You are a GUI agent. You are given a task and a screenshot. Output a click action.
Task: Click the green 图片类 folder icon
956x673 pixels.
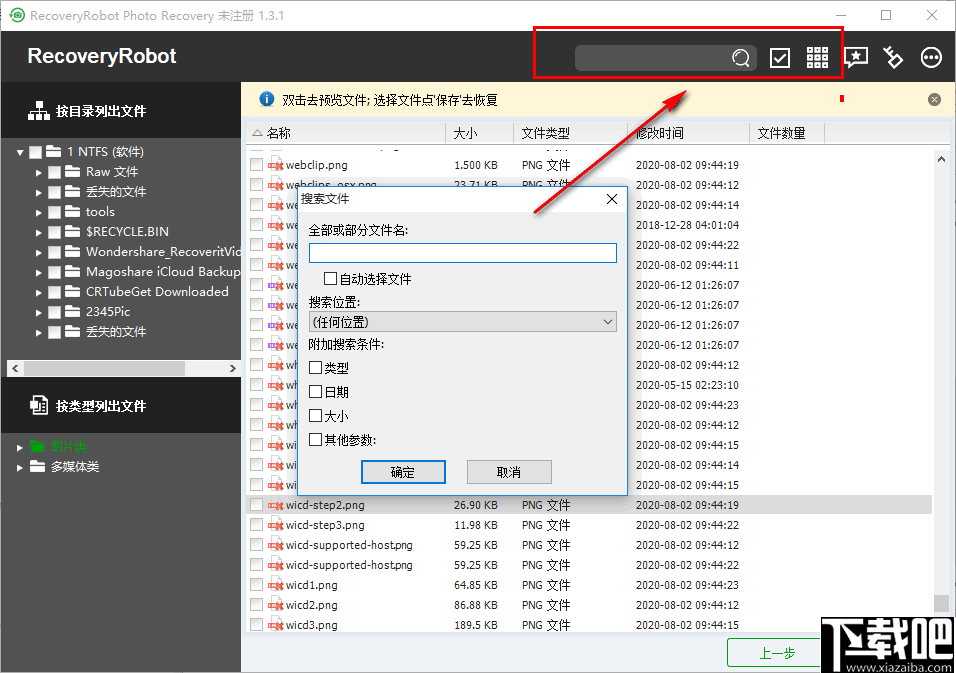coord(37,446)
